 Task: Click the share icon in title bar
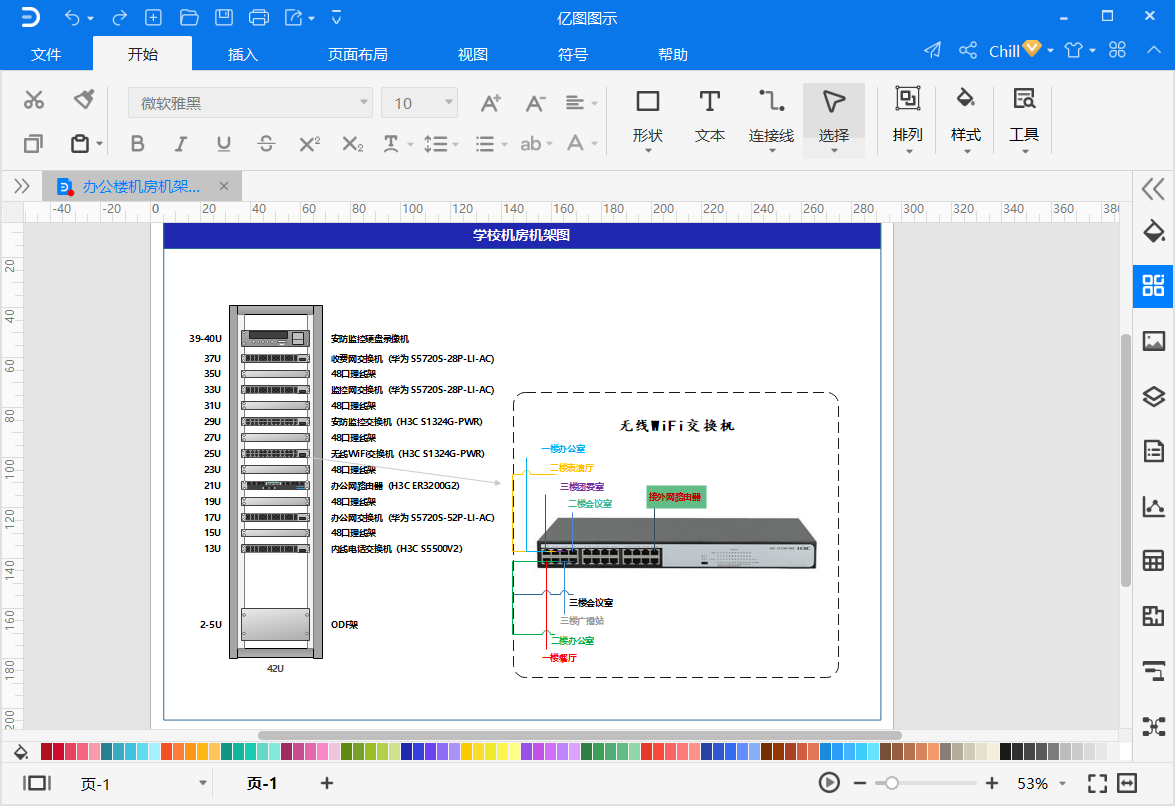(967, 50)
